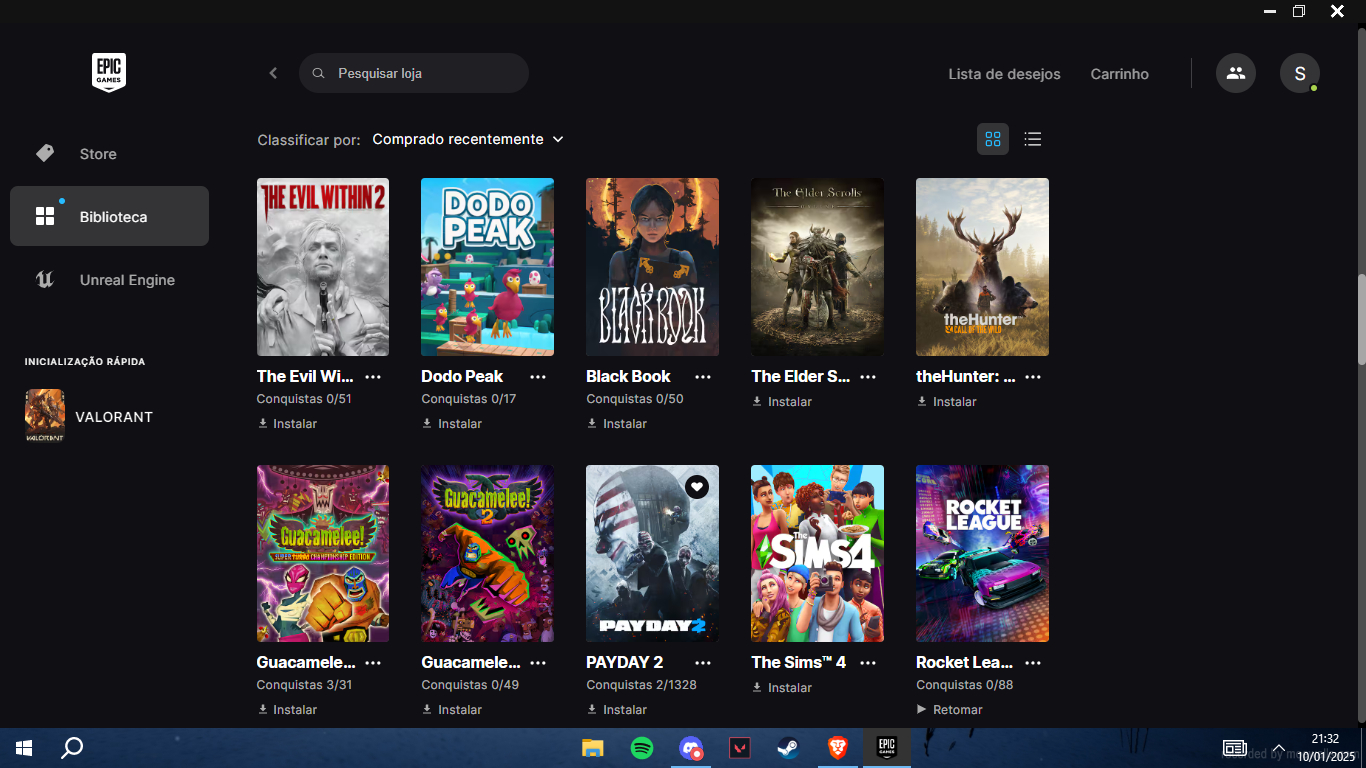
Task: Go back with the left arrow button
Action: click(273, 73)
